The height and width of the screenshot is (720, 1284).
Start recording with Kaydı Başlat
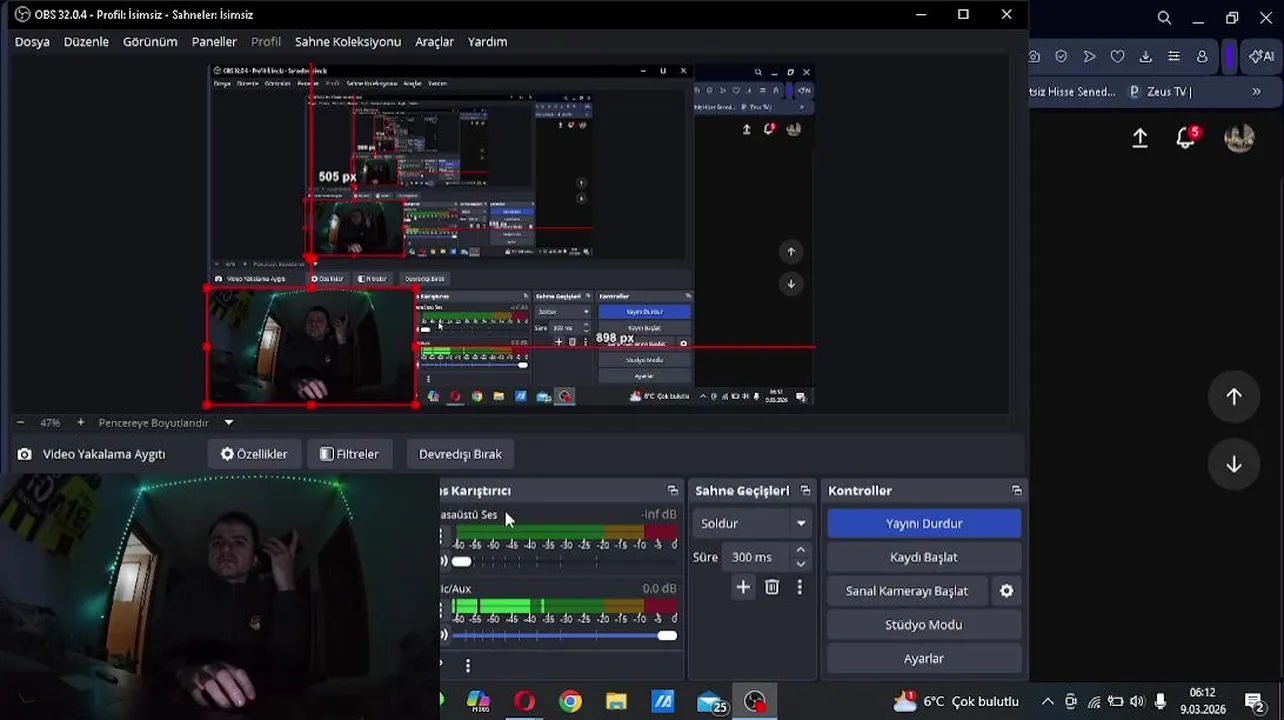click(x=924, y=557)
